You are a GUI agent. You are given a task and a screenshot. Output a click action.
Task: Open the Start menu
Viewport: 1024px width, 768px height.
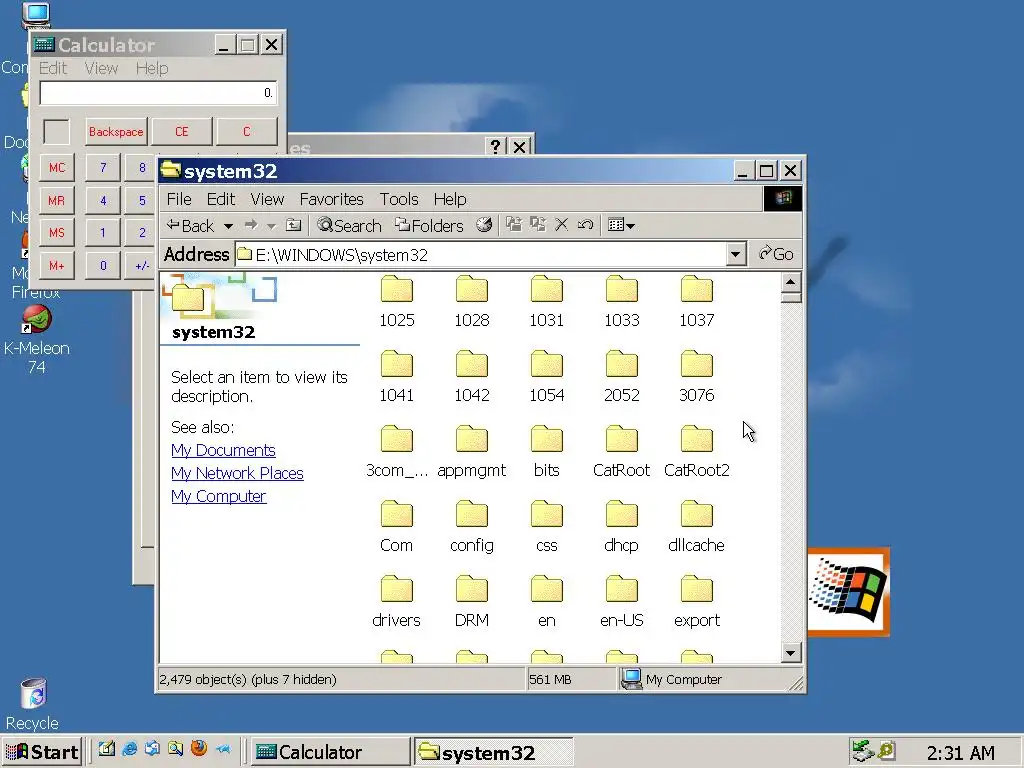[x=42, y=752]
